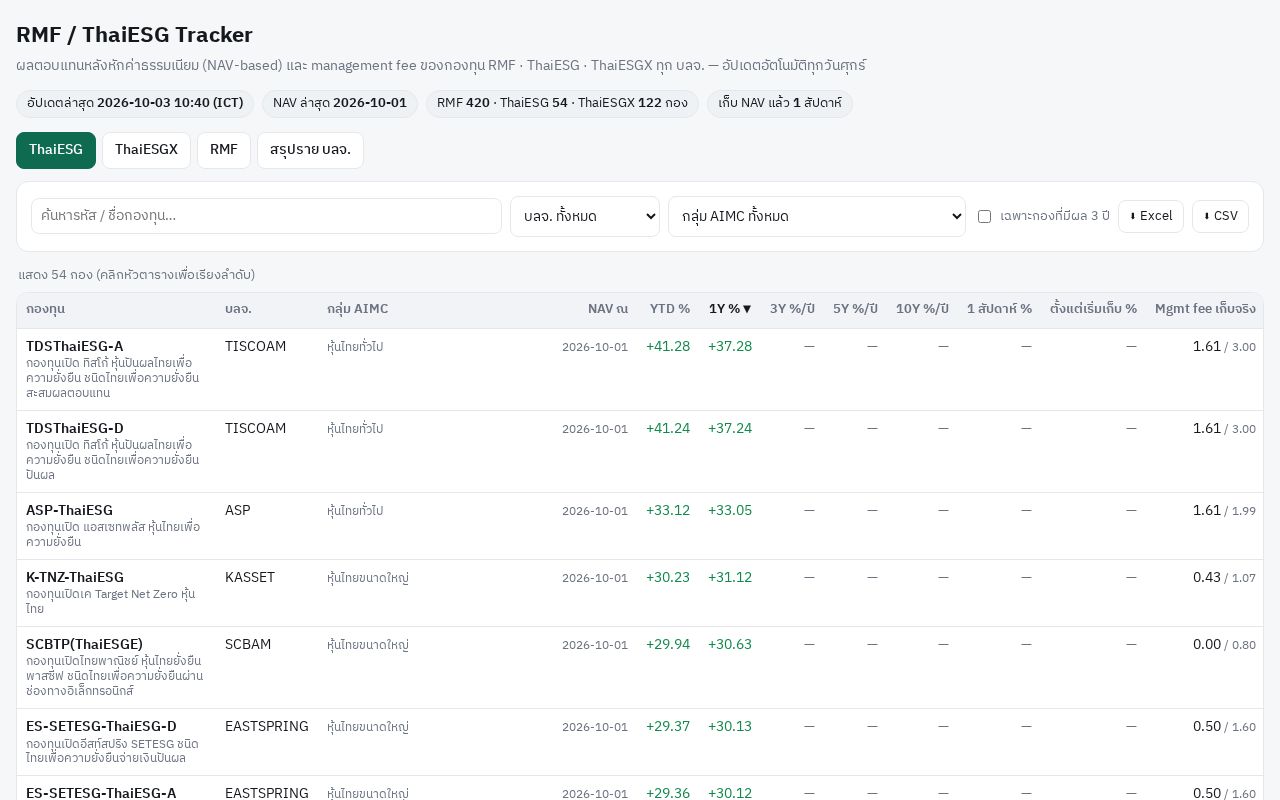Sort by the 5Y %/ปี column

click(855, 309)
